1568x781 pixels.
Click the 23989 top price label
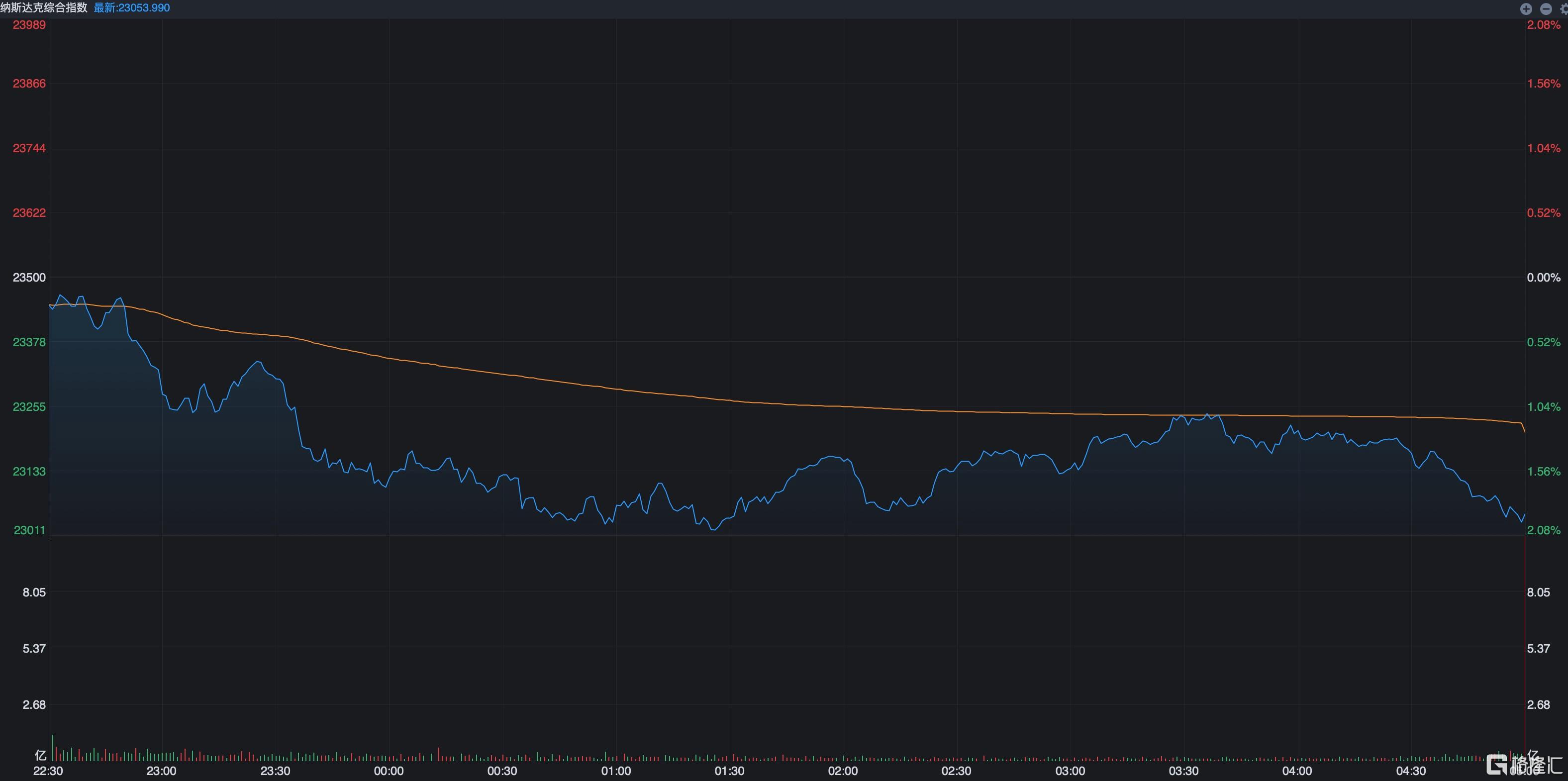point(29,25)
